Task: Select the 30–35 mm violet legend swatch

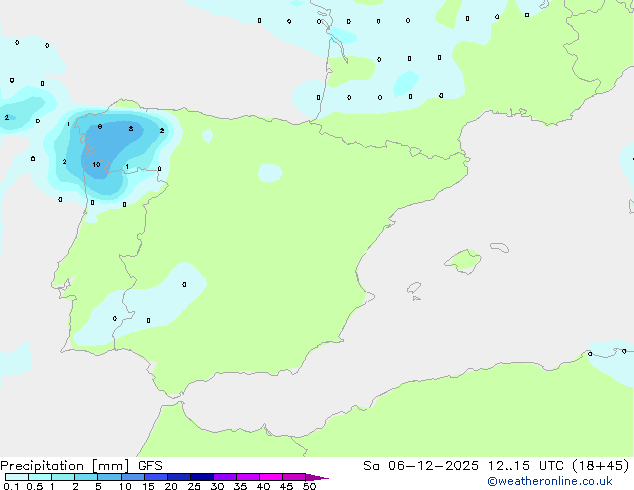Action: click(x=225, y=477)
